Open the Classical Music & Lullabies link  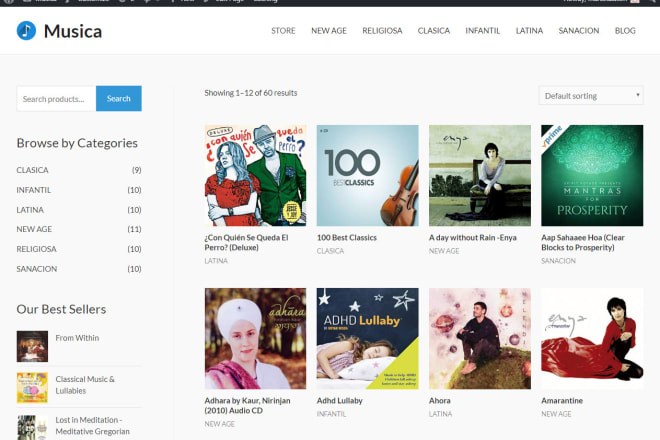[x=85, y=385]
